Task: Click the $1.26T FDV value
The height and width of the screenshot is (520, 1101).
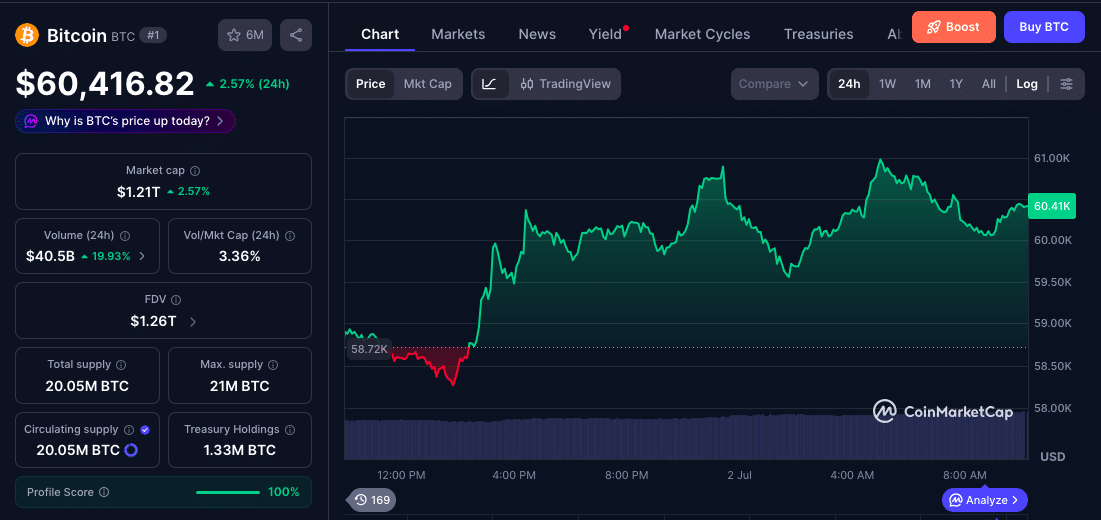Action: tap(153, 321)
